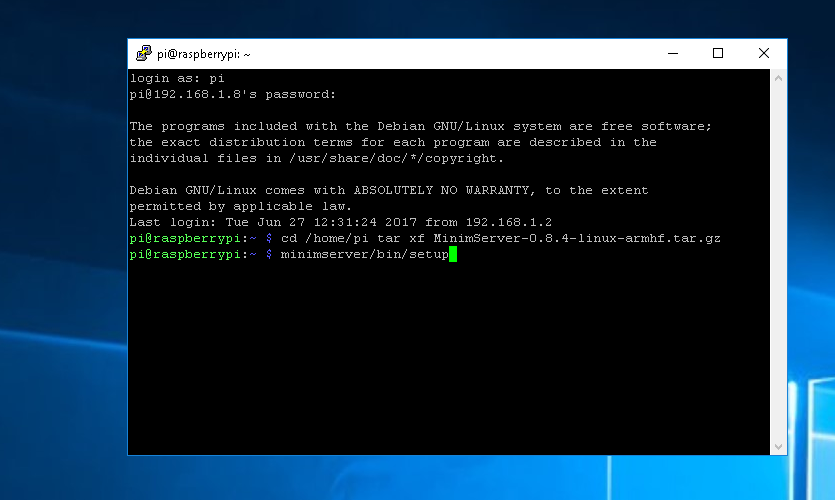Image resolution: width=835 pixels, height=500 pixels.
Task: Click the scrollbar up arrow
Action: [778, 78]
